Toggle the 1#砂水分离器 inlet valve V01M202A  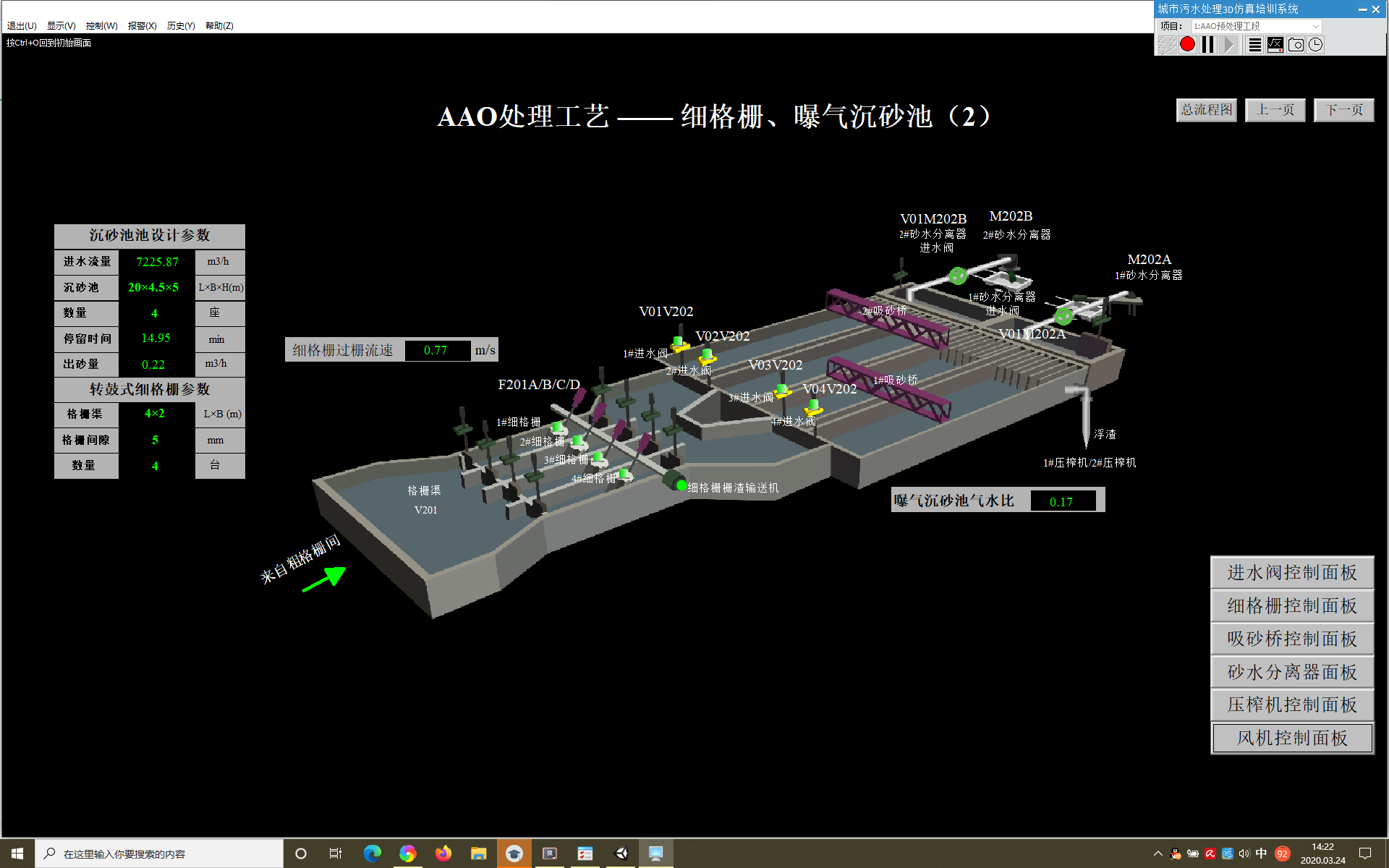point(1063,316)
